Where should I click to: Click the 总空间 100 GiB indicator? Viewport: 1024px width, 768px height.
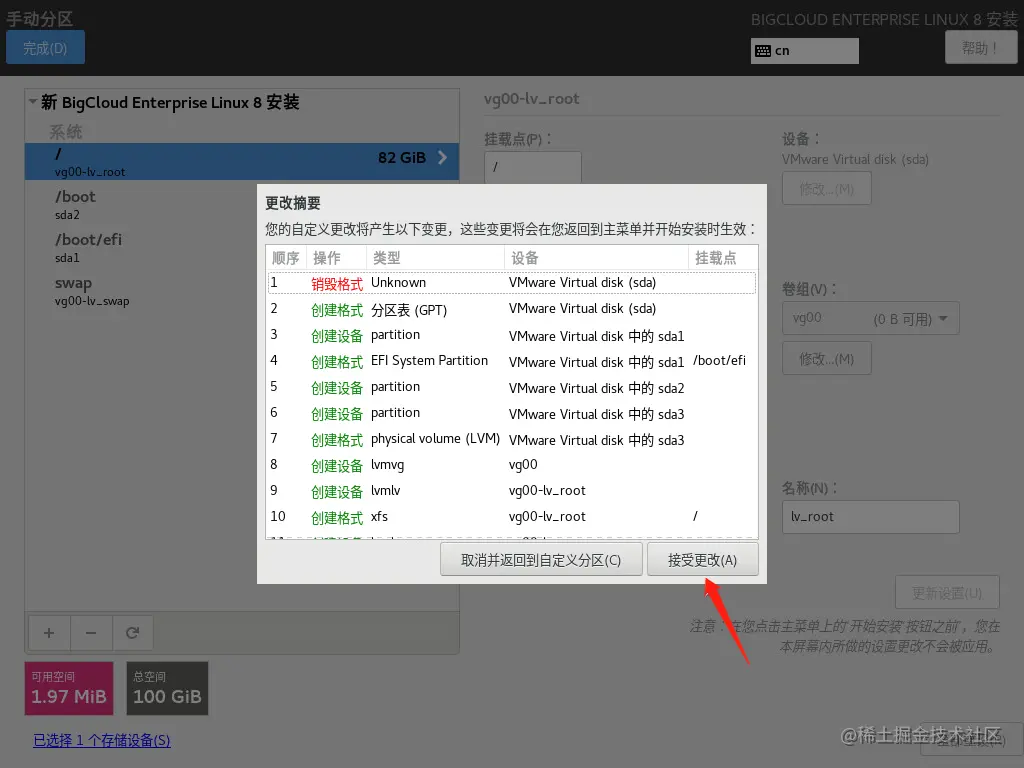point(167,688)
